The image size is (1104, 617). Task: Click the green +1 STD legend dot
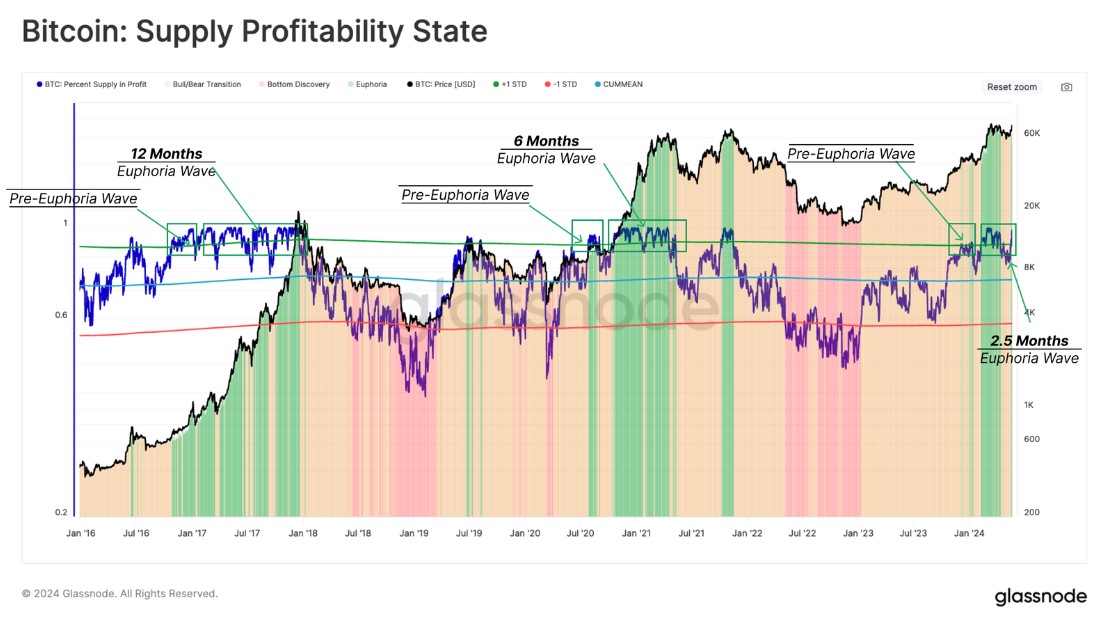point(495,85)
